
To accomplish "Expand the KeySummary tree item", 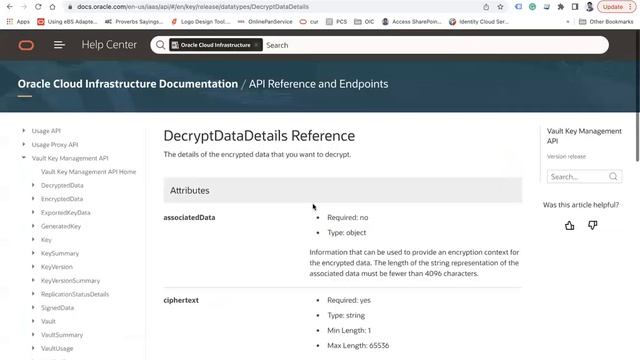I will coord(33,253).
